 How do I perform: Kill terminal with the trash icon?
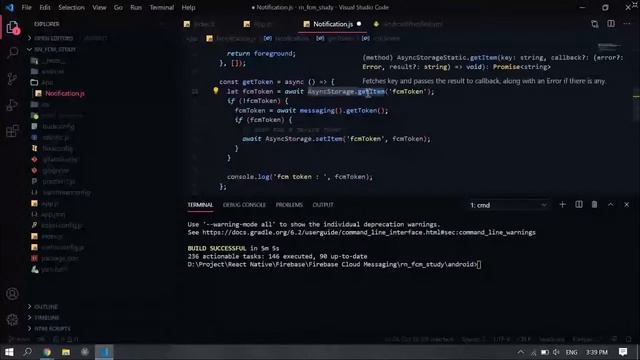(594, 204)
